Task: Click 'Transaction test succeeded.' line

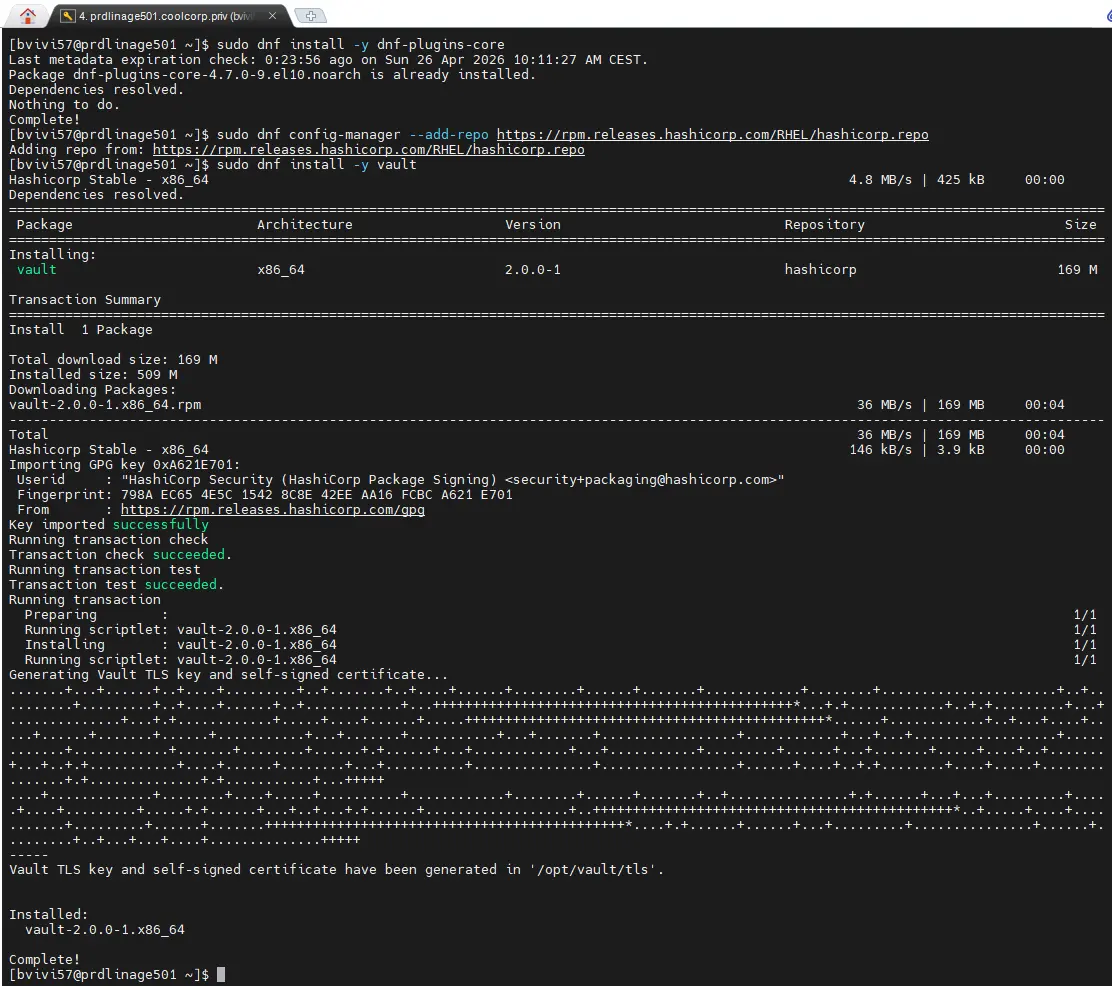Action: 116,585
